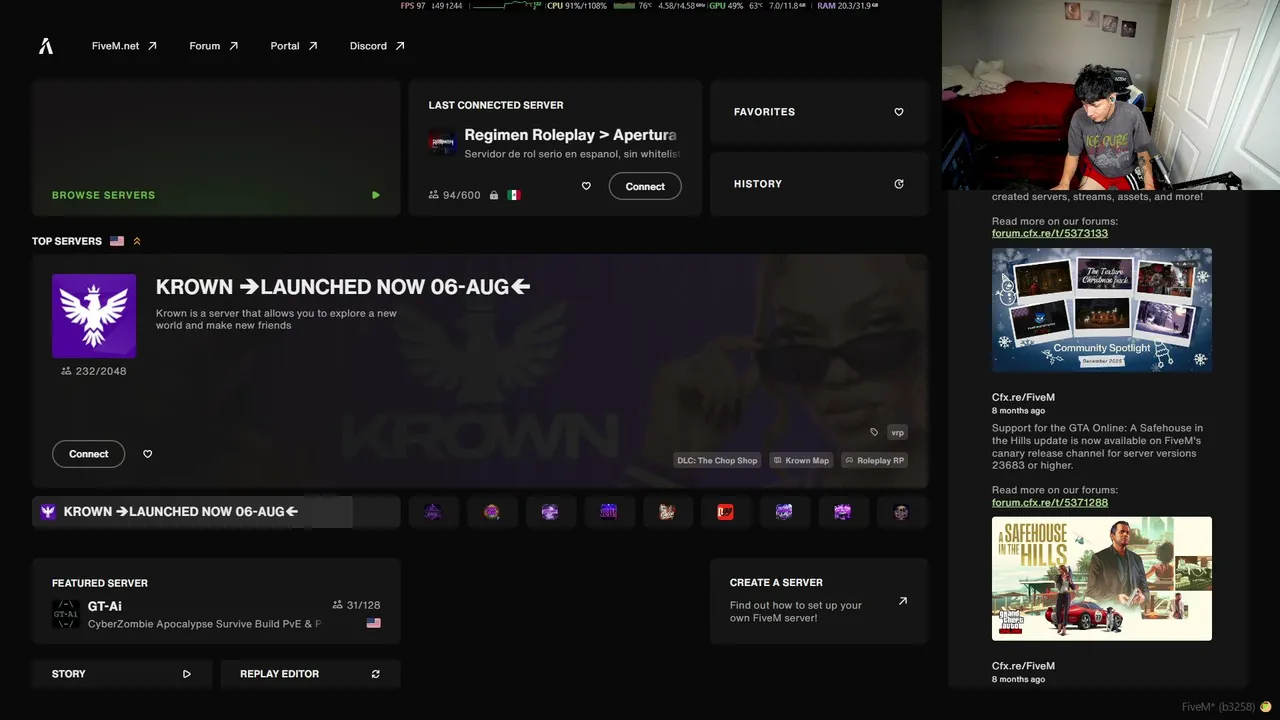Open the forum.cfx.re/t/5373133 link
Screen dimensions: 1280x720
click(x=1050, y=233)
